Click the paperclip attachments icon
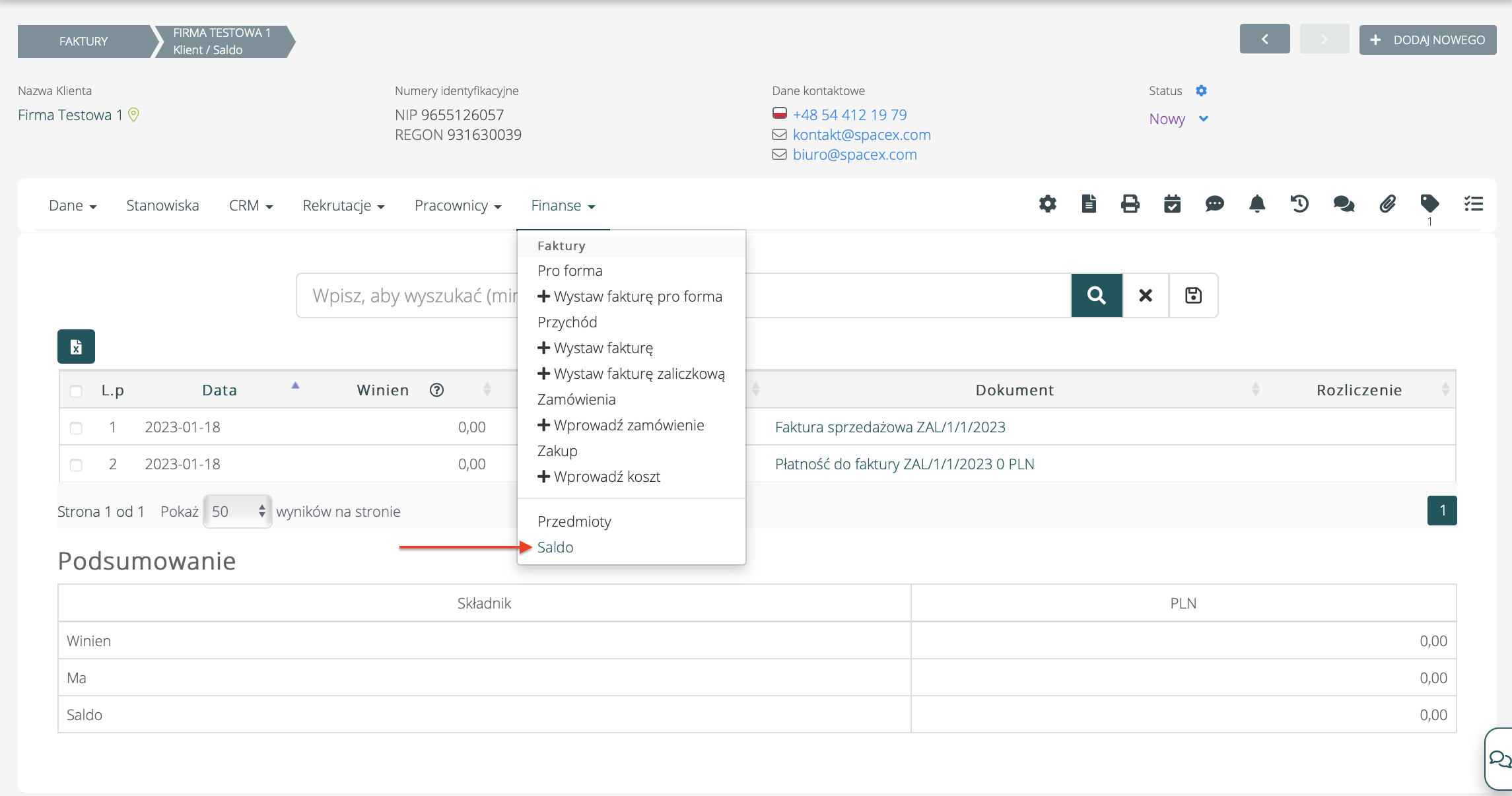Image resolution: width=1512 pixels, height=796 pixels. tap(1387, 204)
